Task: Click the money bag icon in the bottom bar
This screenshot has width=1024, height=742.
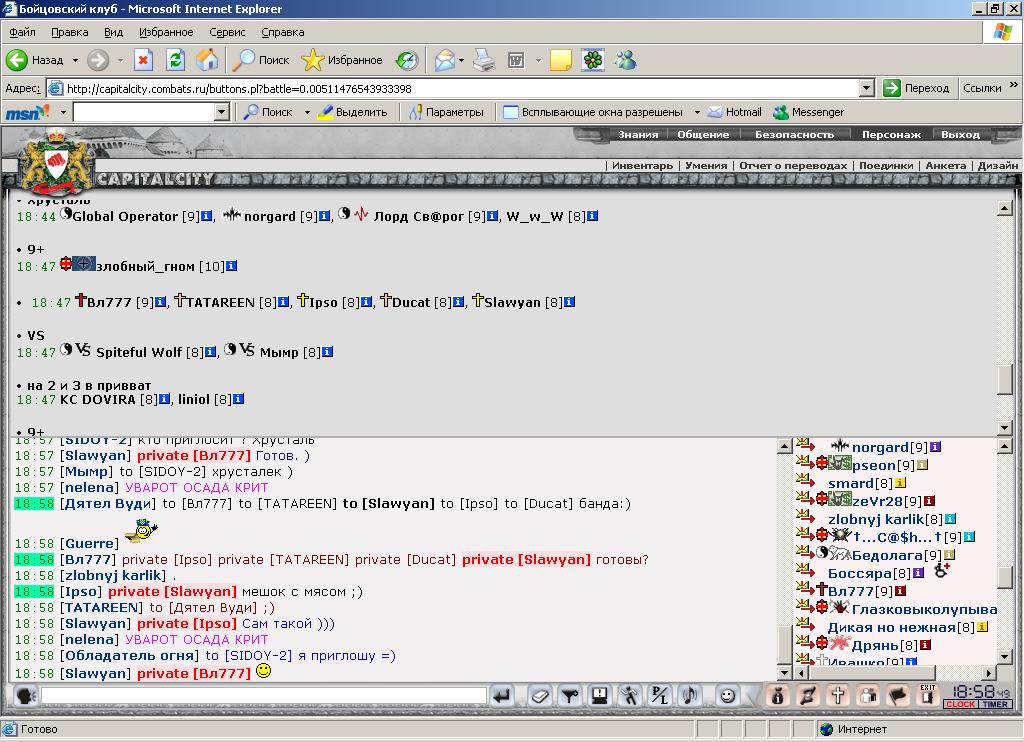Action: pos(777,696)
